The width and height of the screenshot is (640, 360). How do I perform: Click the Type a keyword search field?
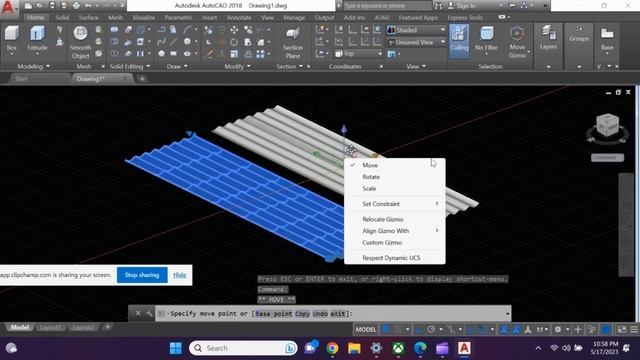coord(387,6)
